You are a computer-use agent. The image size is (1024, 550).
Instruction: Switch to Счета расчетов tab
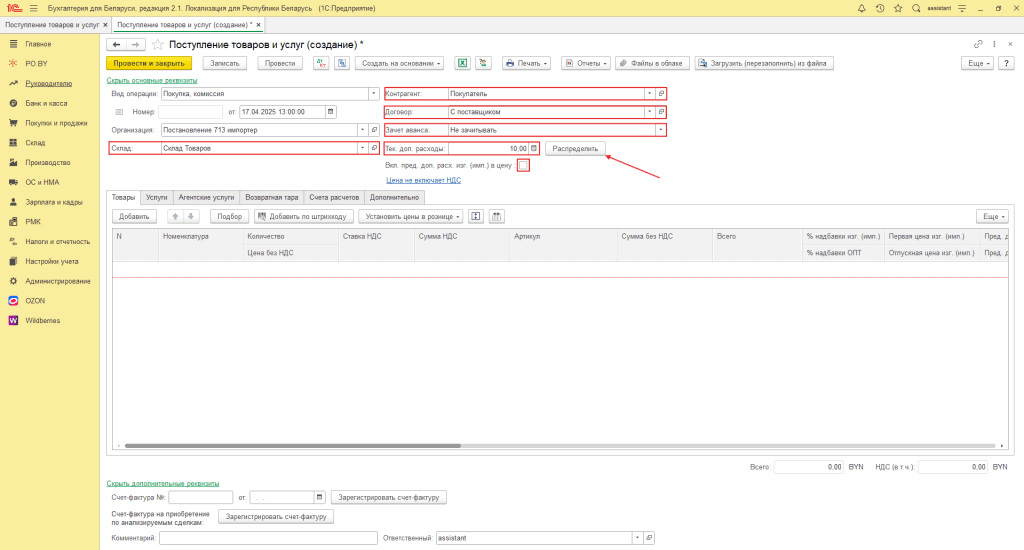(x=334, y=197)
